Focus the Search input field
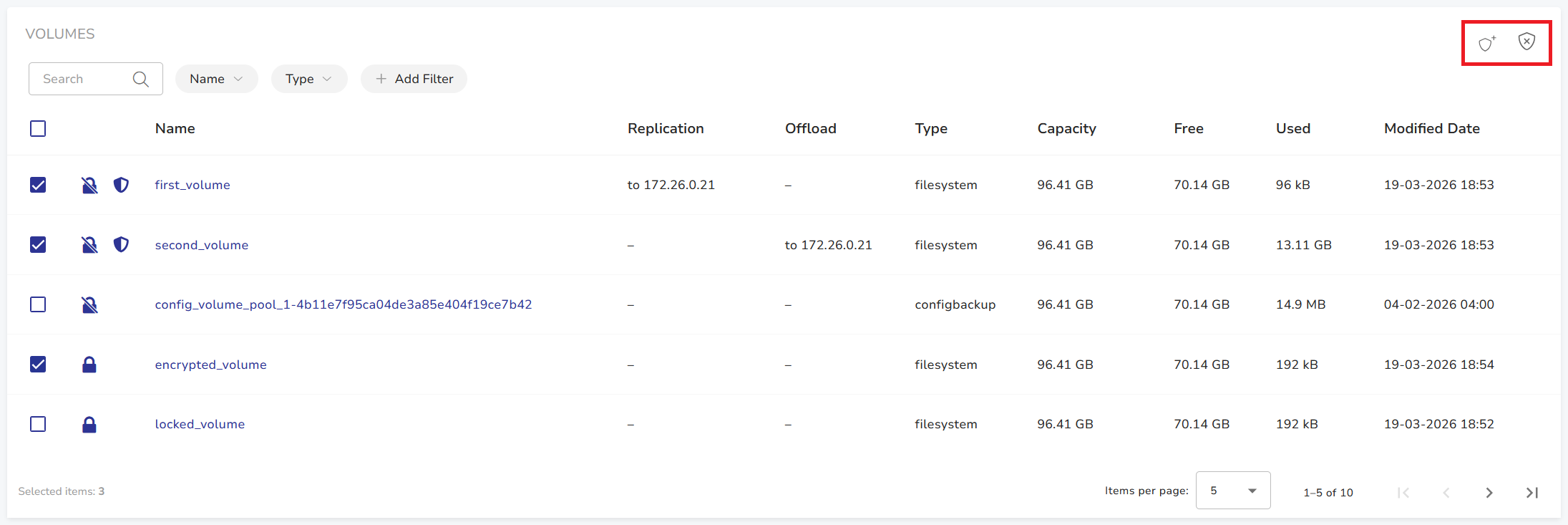1568x525 pixels. pyautogui.click(x=82, y=79)
